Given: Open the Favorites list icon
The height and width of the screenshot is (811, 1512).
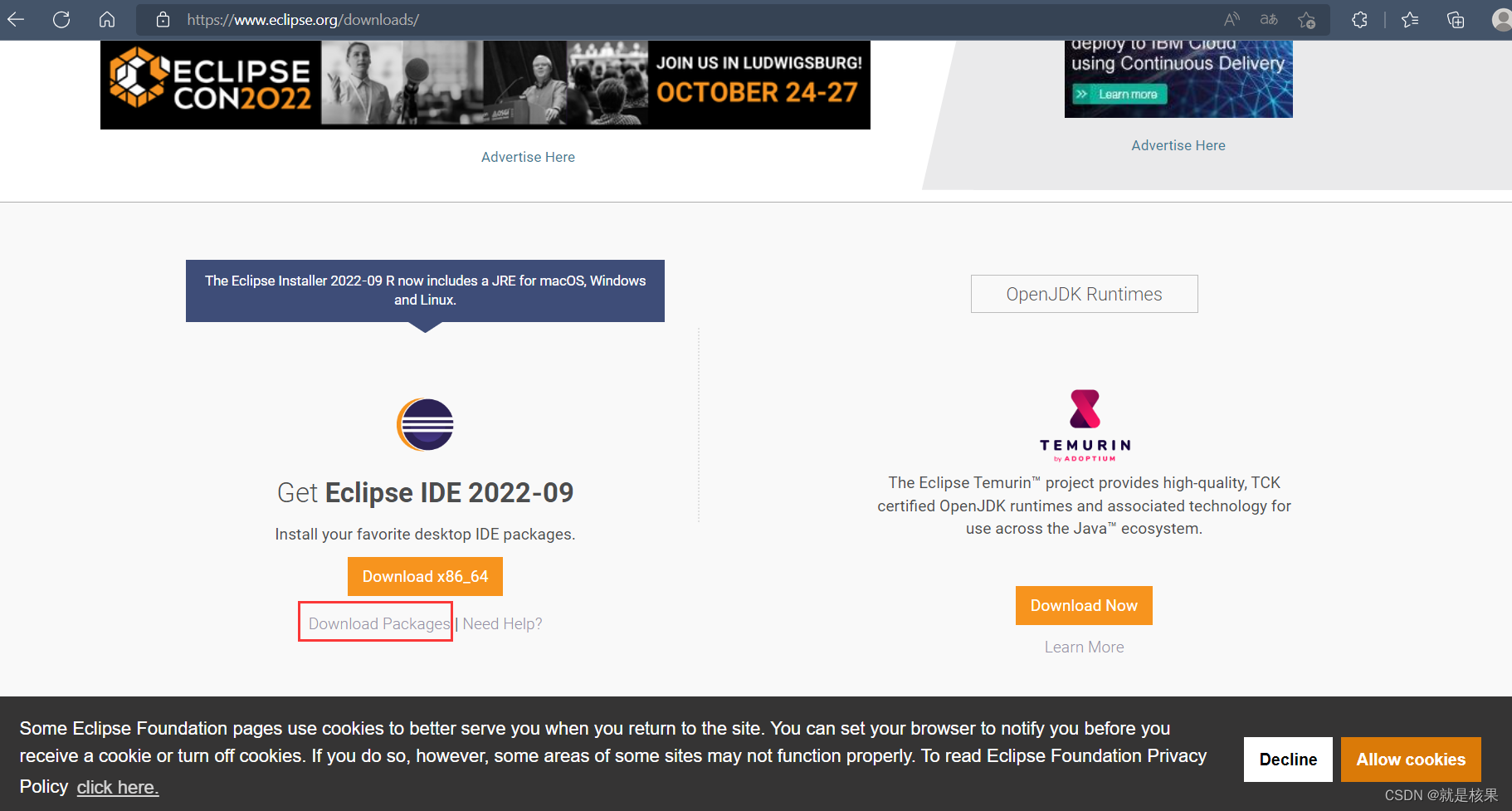Looking at the screenshot, I should pyautogui.click(x=1410, y=19).
